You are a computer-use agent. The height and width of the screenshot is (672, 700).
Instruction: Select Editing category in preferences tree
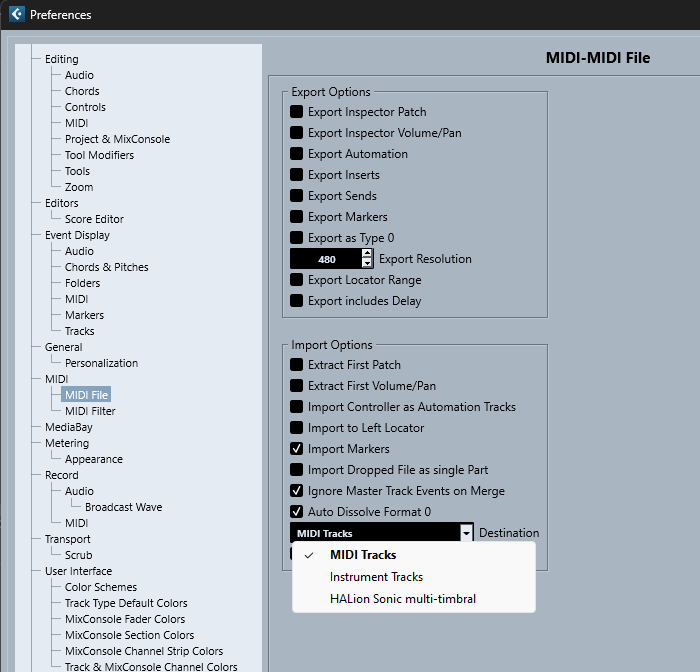point(62,59)
